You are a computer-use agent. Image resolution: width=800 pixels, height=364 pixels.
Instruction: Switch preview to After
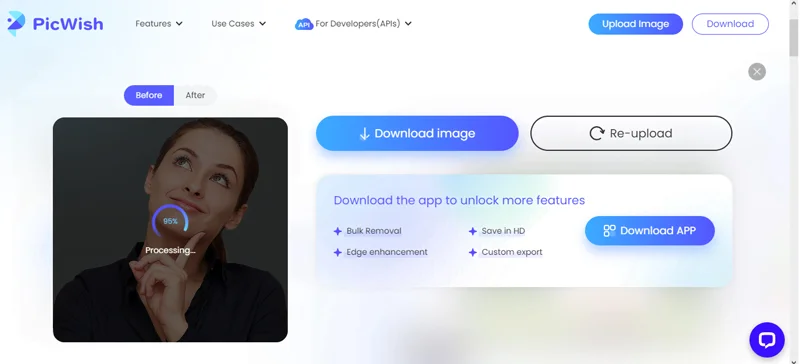[x=195, y=95]
